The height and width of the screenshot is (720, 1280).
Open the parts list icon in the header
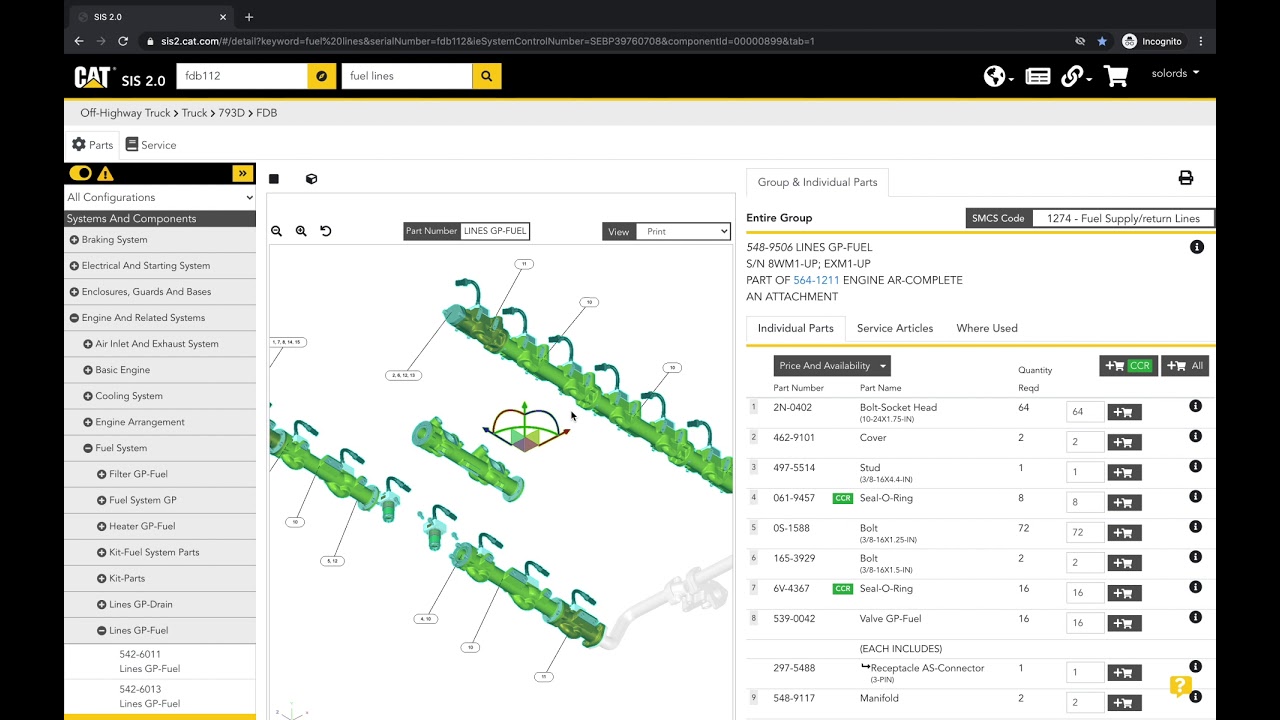click(1038, 76)
